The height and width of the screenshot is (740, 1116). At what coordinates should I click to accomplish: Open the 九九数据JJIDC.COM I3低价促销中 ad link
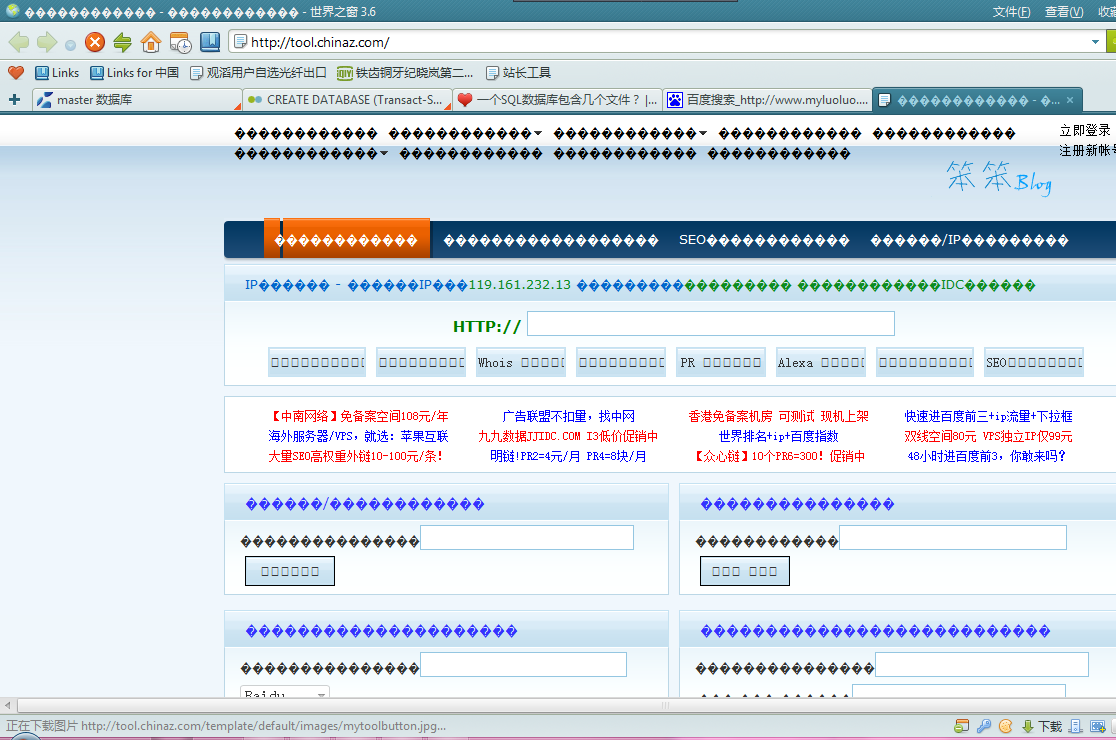(568, 436)
